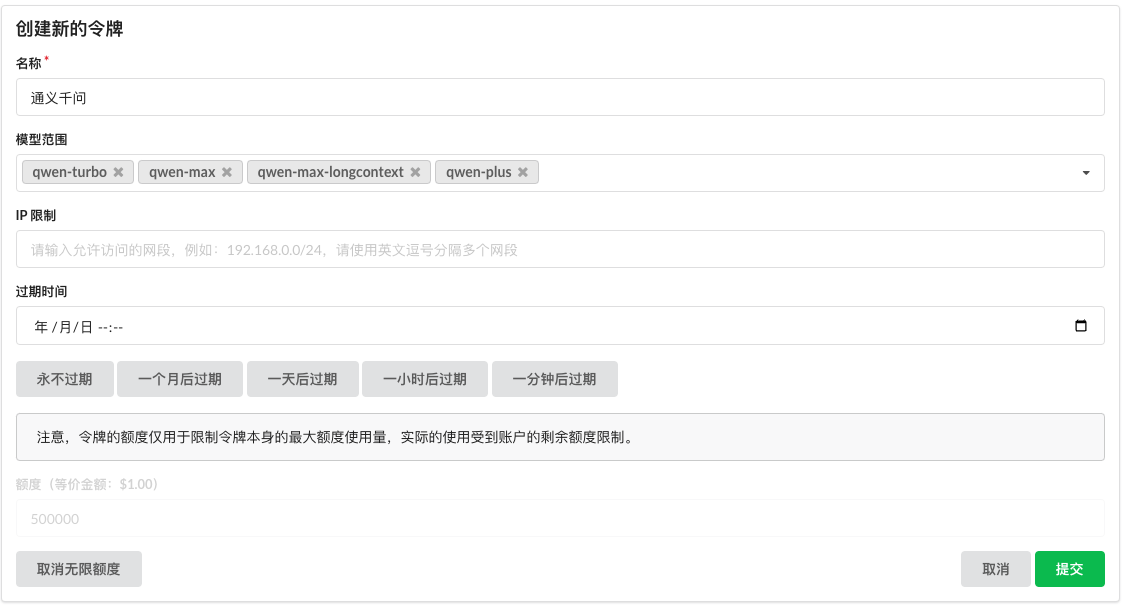Submit the form with 提交

[x=1069, y=568]
